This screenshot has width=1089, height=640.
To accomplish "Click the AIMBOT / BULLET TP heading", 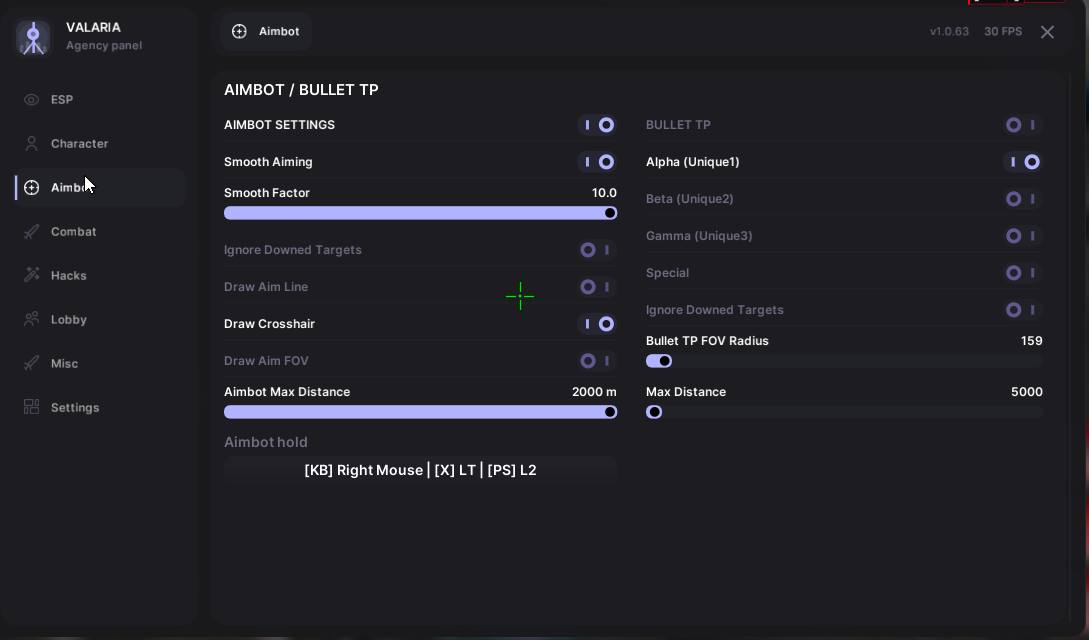I will 301,90.
